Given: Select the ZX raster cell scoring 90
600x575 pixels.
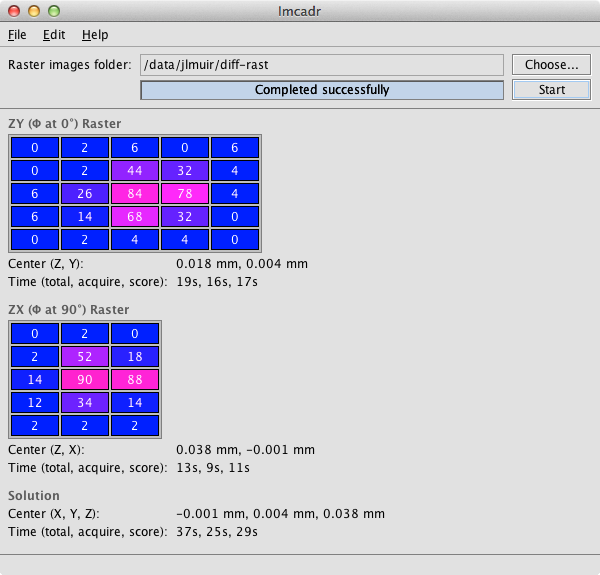Looking at the screenshot, I should pyautogui.click(x=85, y=380).
